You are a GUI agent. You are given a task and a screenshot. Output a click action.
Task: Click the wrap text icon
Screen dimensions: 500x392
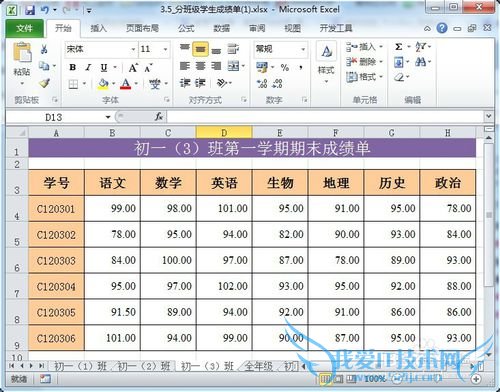pyautogui.click(x=233, y=49)
